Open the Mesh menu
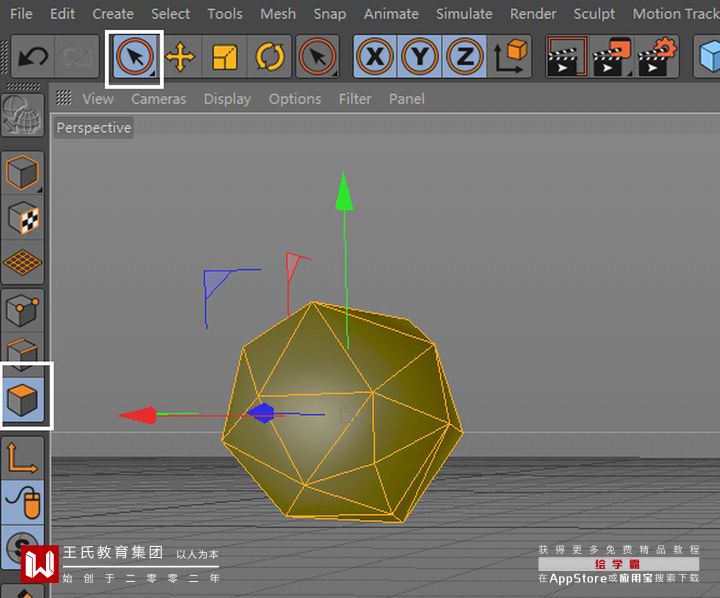The height and width of the screenshot is (598, 720). [x=278, y=14]
